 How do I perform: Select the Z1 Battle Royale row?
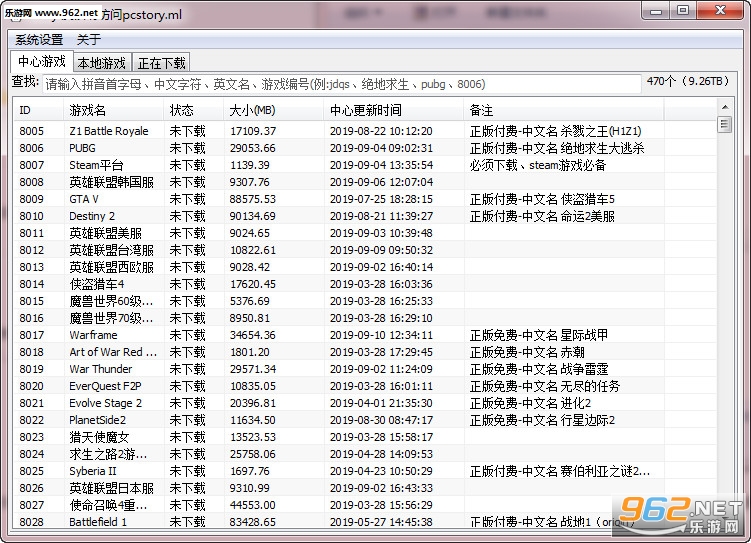365,131
